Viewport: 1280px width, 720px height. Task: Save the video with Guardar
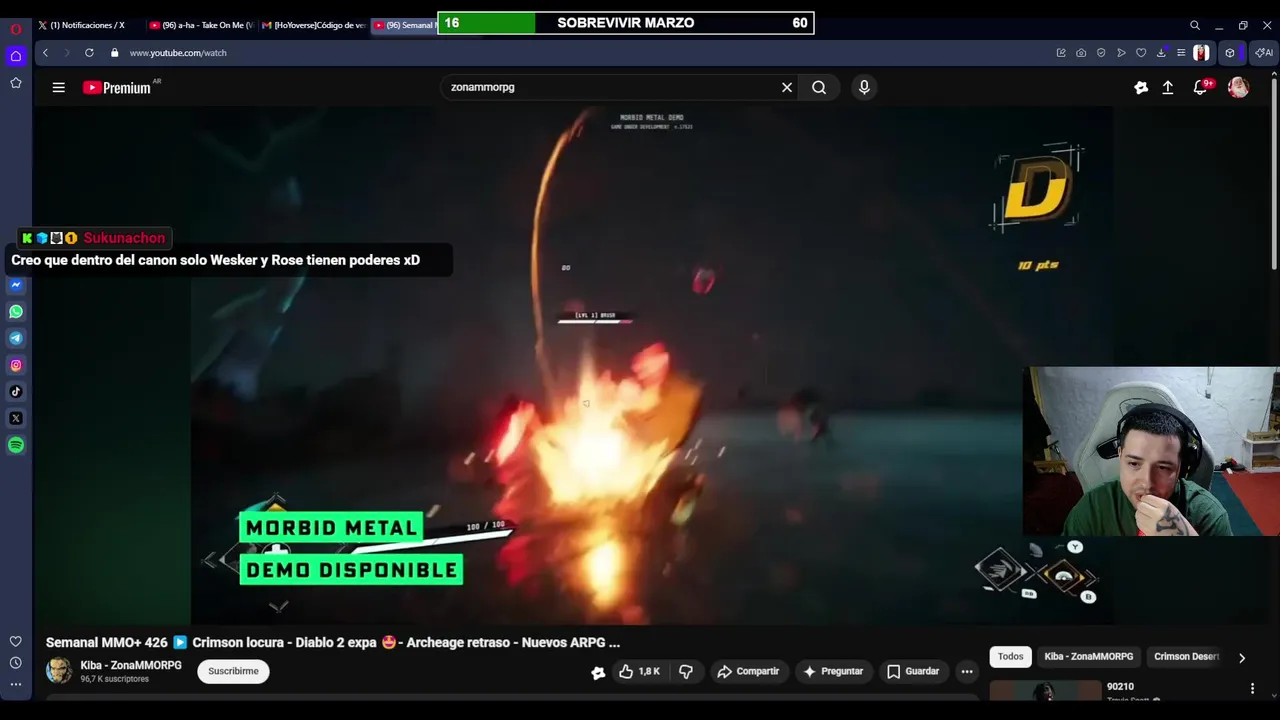913,671
